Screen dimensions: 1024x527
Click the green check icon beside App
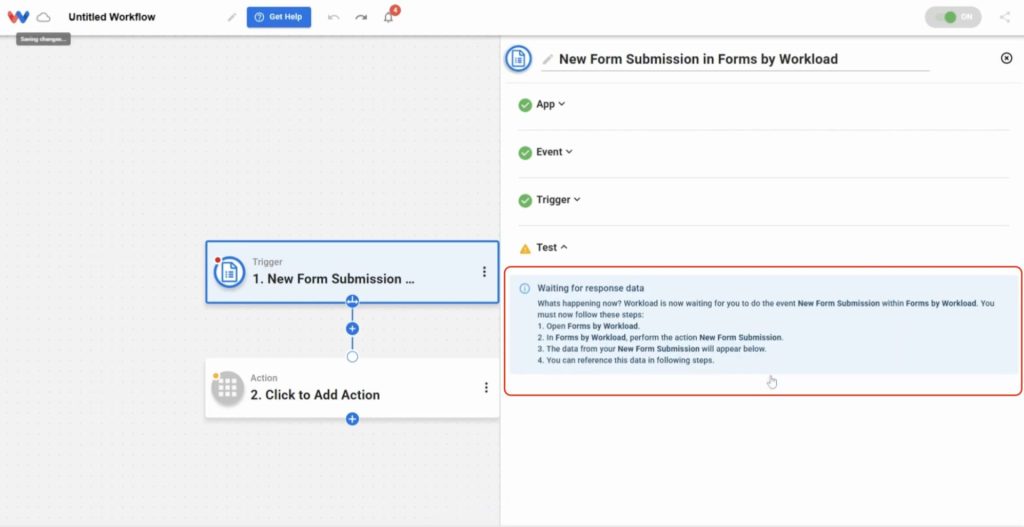tap(525, 104)
